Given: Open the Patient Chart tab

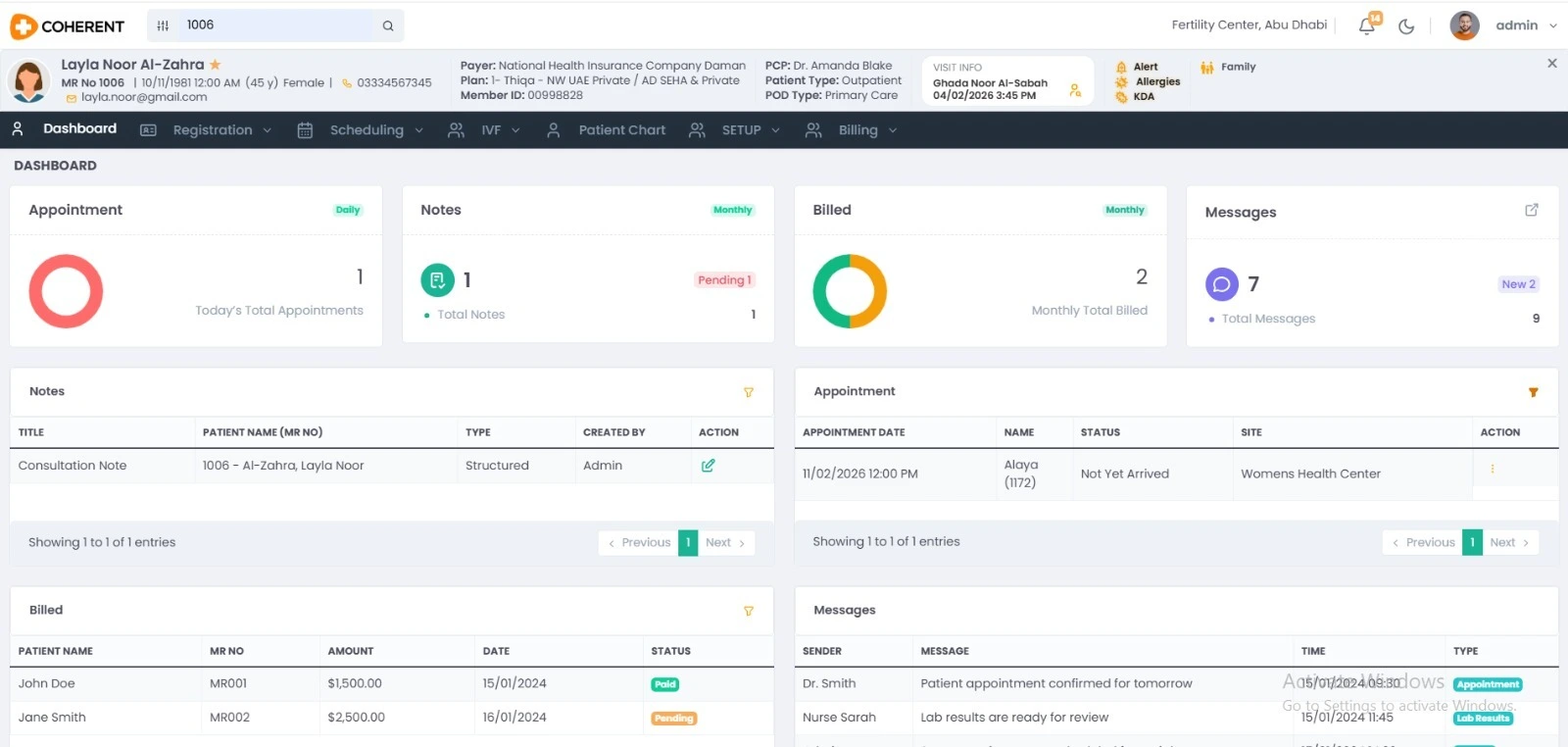Looking at the screenshot, I should tap(621, 130).
